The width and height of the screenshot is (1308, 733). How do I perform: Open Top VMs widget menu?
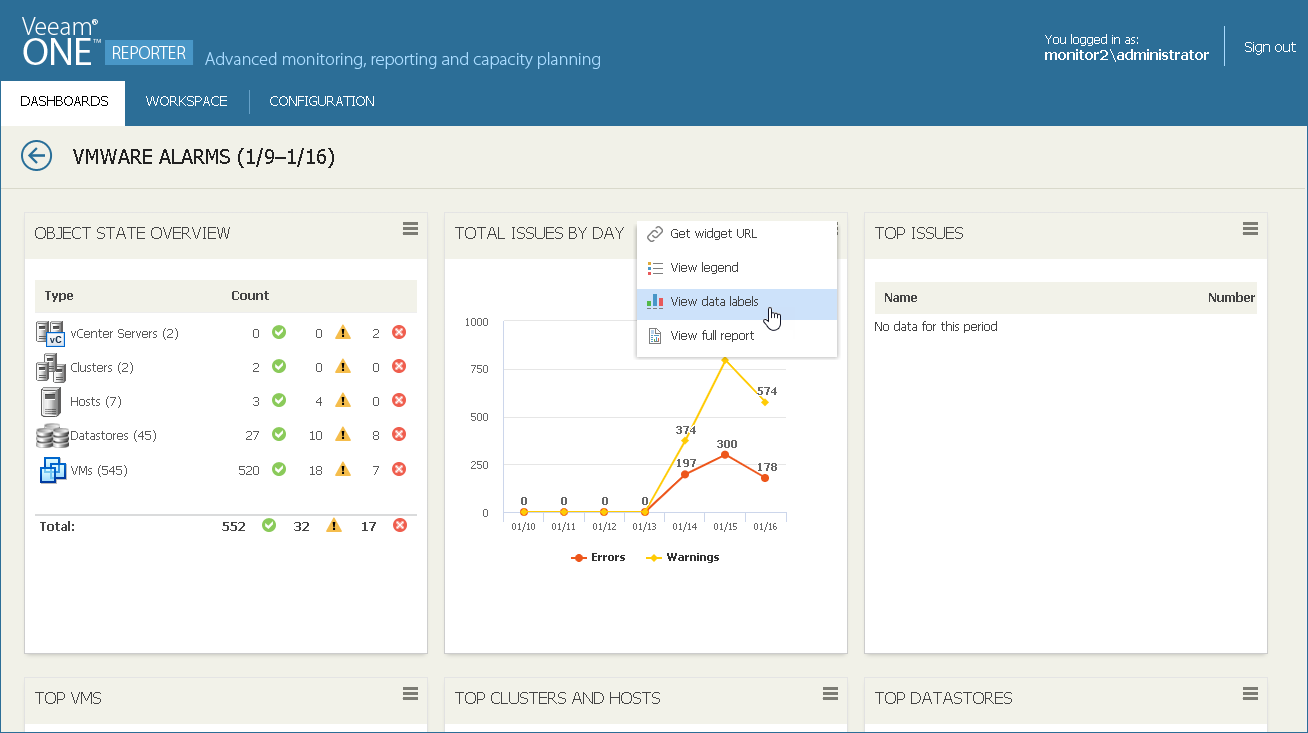pos(410,694)
